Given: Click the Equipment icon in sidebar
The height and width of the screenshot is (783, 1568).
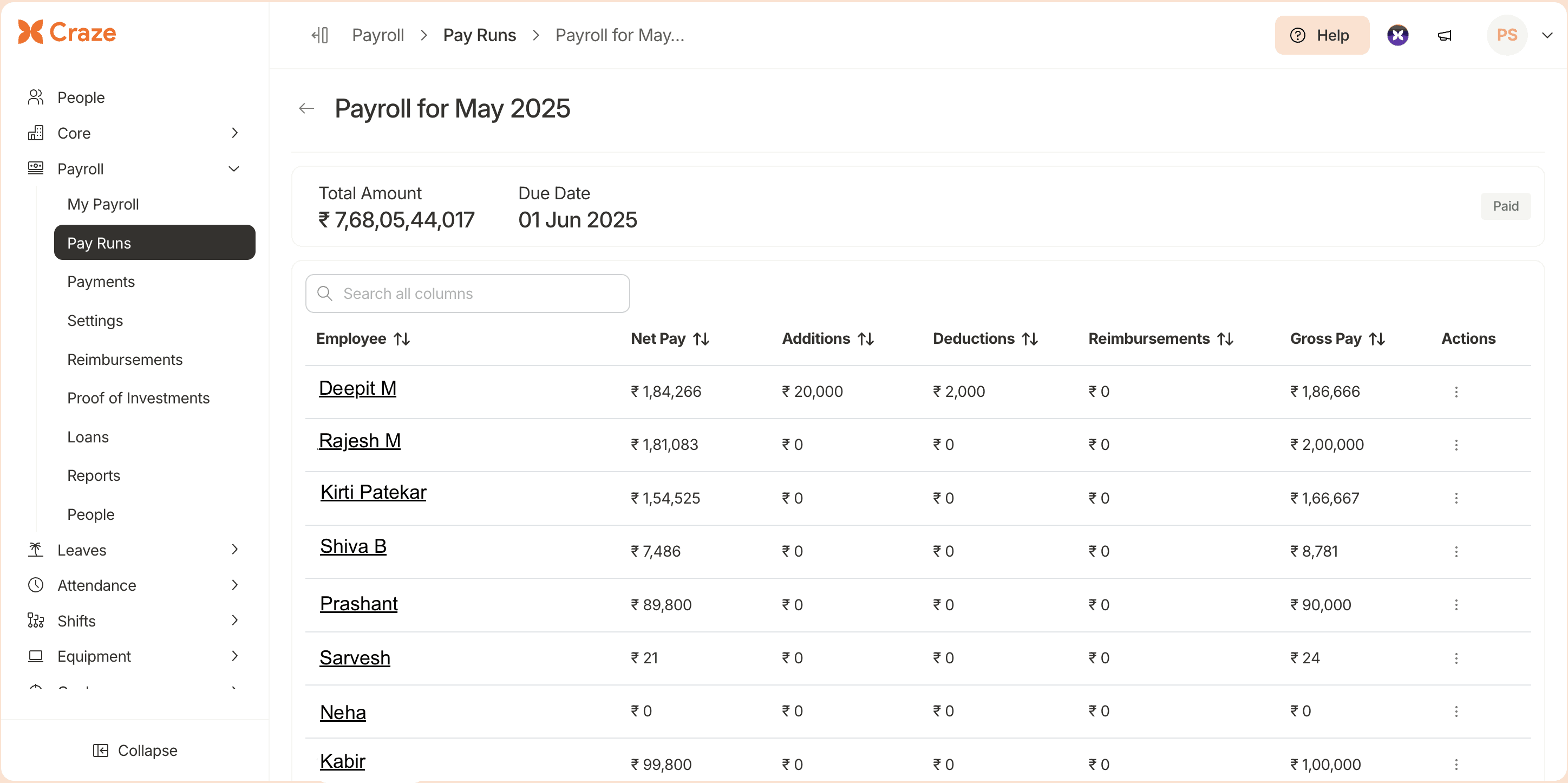Looking at the screenshot, I should click(35, 656).
